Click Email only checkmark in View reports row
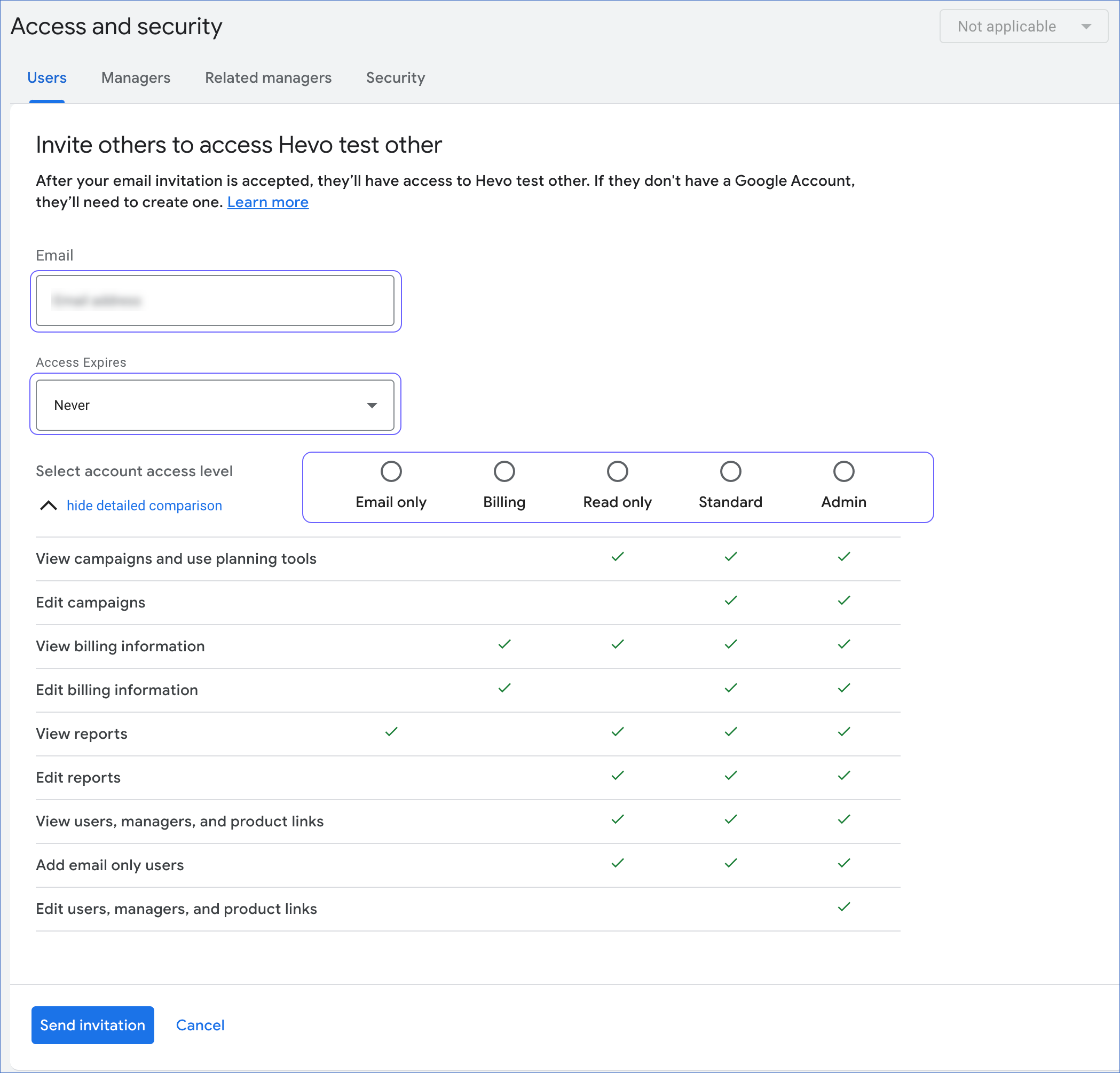 (391, 731)
